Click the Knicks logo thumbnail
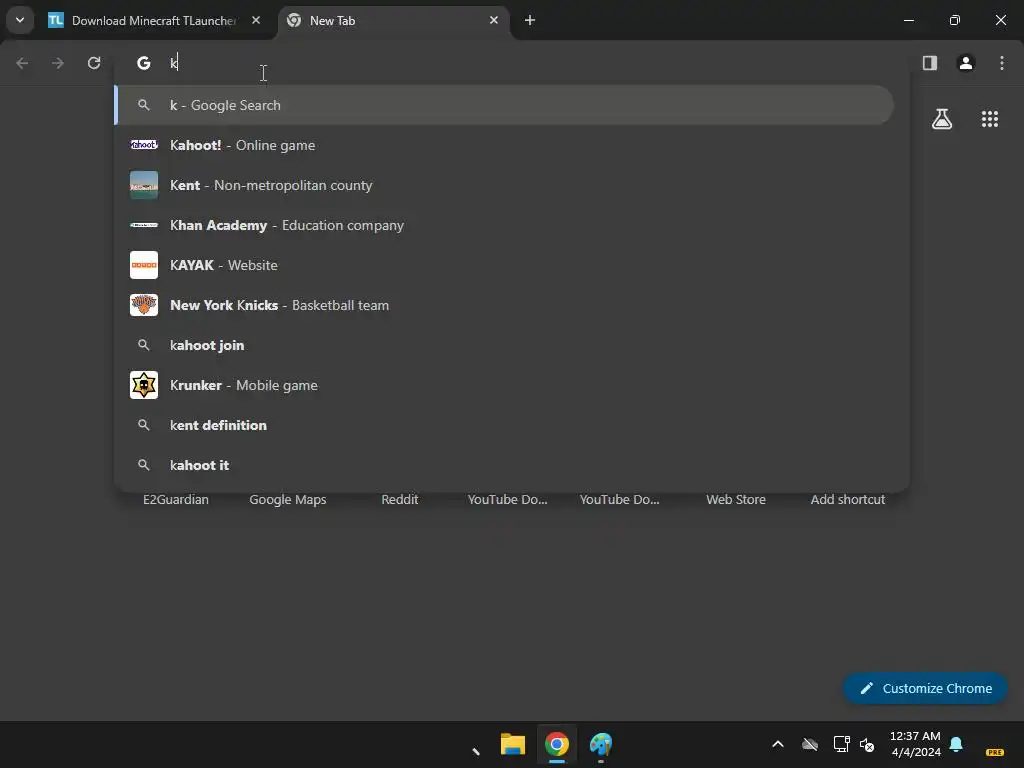 tap(144, 305)
